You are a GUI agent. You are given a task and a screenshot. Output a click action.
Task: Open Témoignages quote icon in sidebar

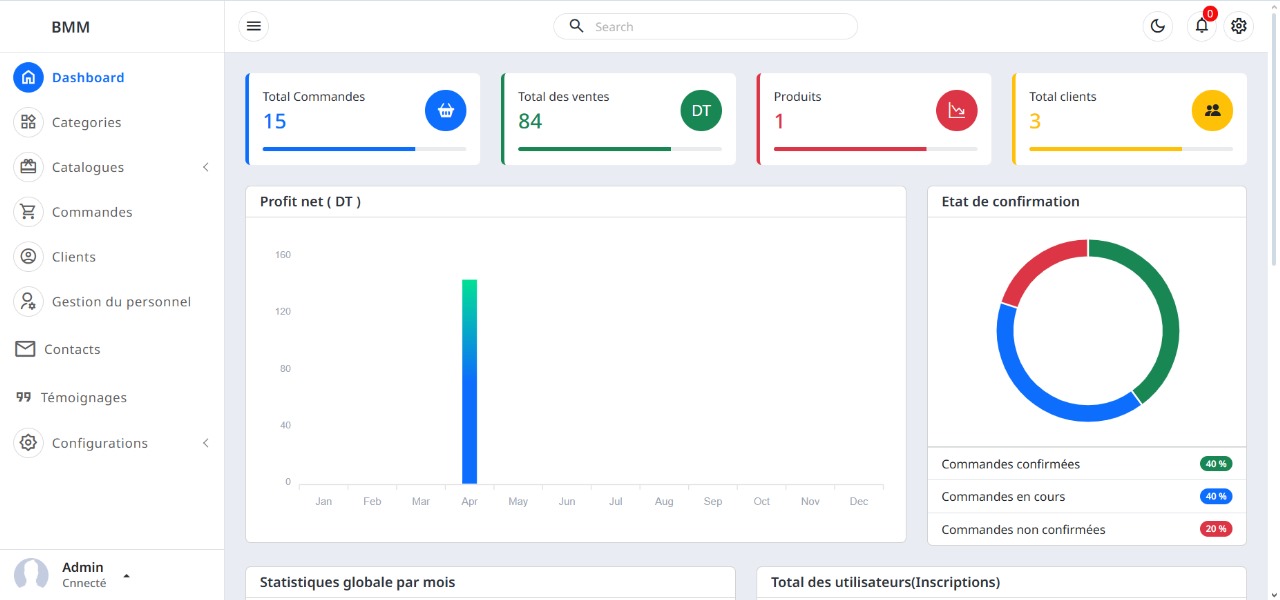24,397
